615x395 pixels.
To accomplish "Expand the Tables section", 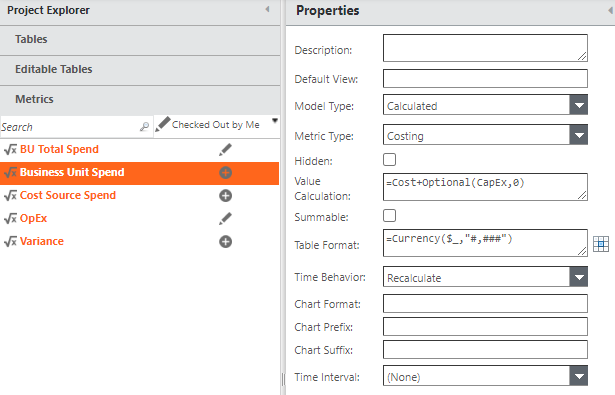I will coord(140,40).
